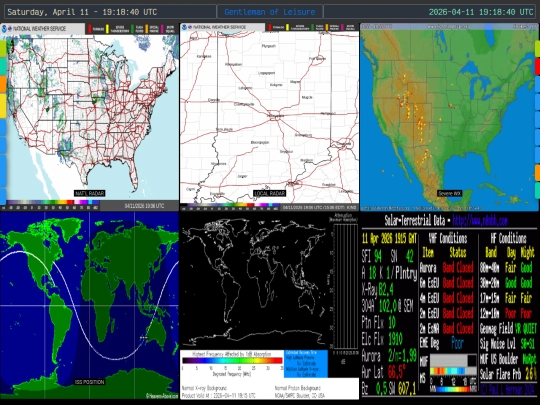Click the "HF Conditions" heading
Image resolution: width=540 pixels, height=405 pixels.
pos(508,238)
